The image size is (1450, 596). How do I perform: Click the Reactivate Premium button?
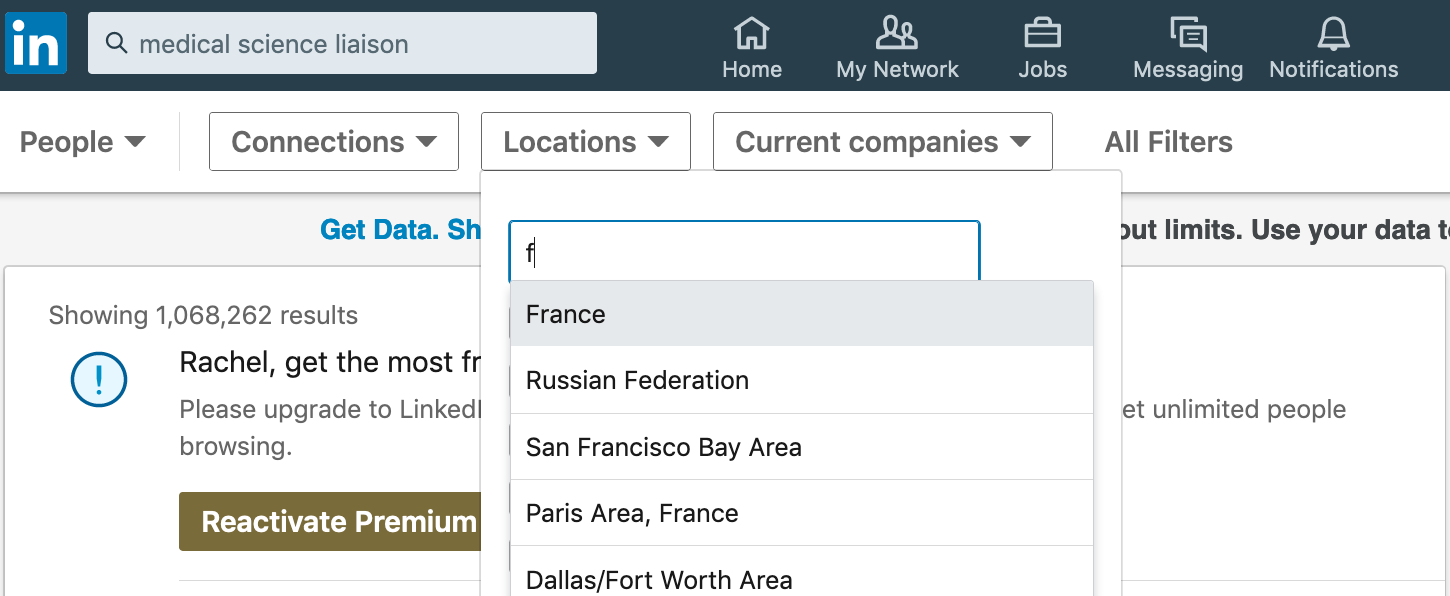pos(330,521)
